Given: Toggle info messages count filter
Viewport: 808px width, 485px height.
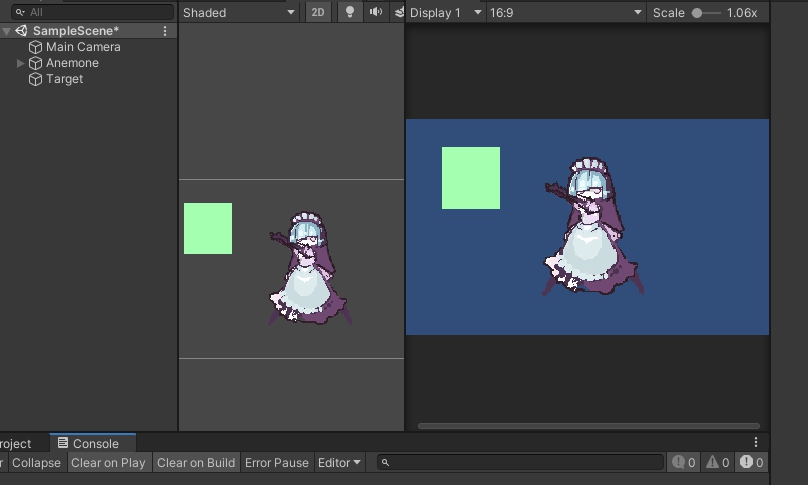Looking at the screenshot, I should (684, 462).
